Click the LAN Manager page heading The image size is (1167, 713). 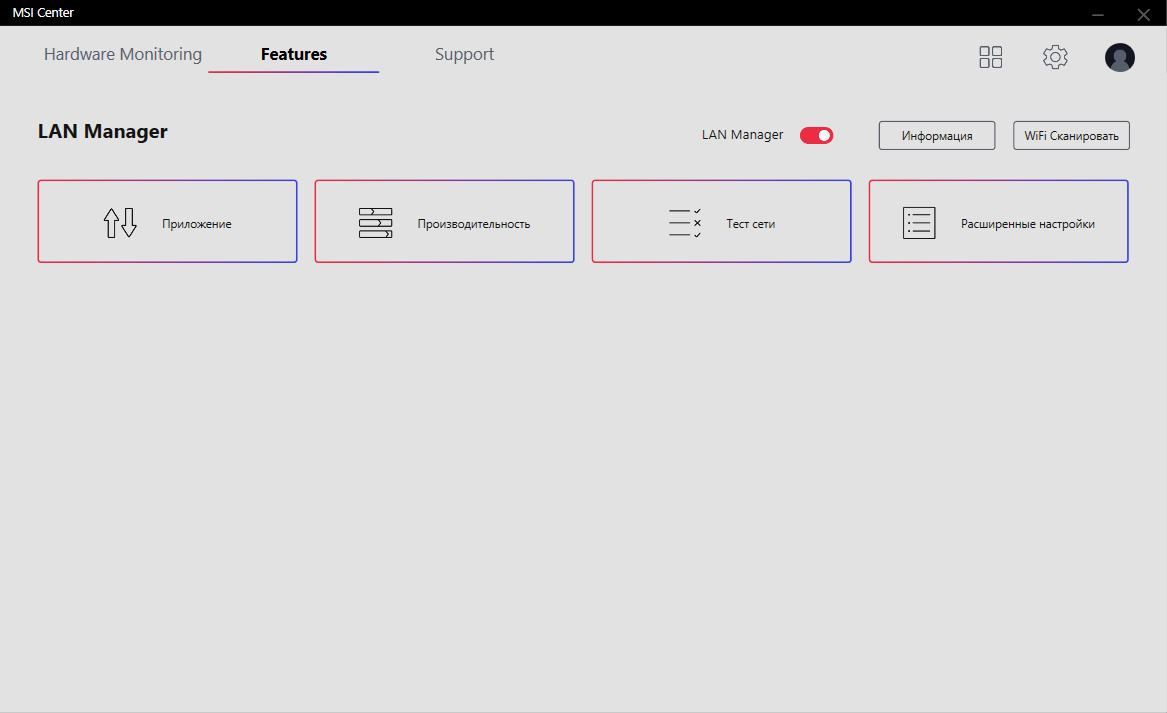(x=103, y=132)
